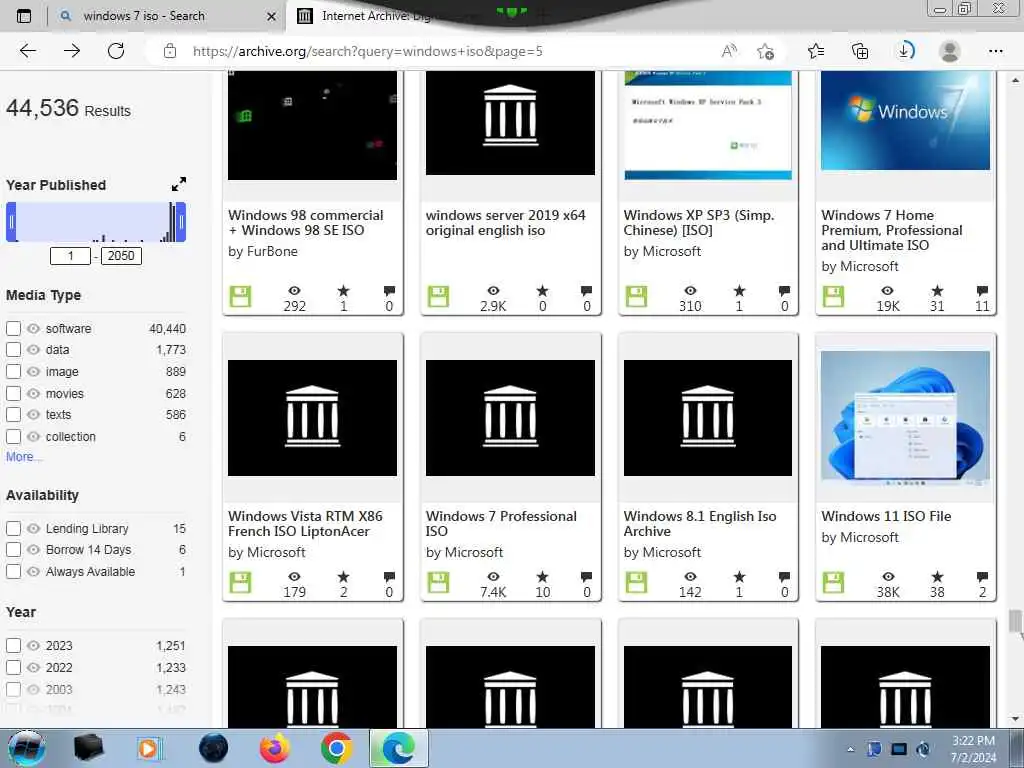
Task: Open media player from the taskbar
Action: coord(149,748)
